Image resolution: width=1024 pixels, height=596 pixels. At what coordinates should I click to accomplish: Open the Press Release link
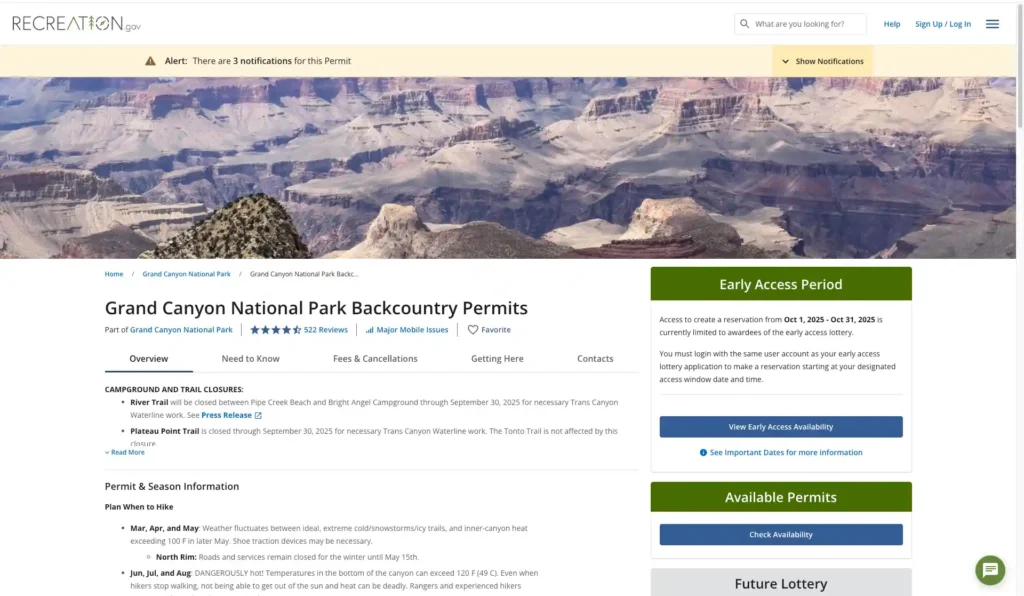pyautogui.click(x=227, y=415)
